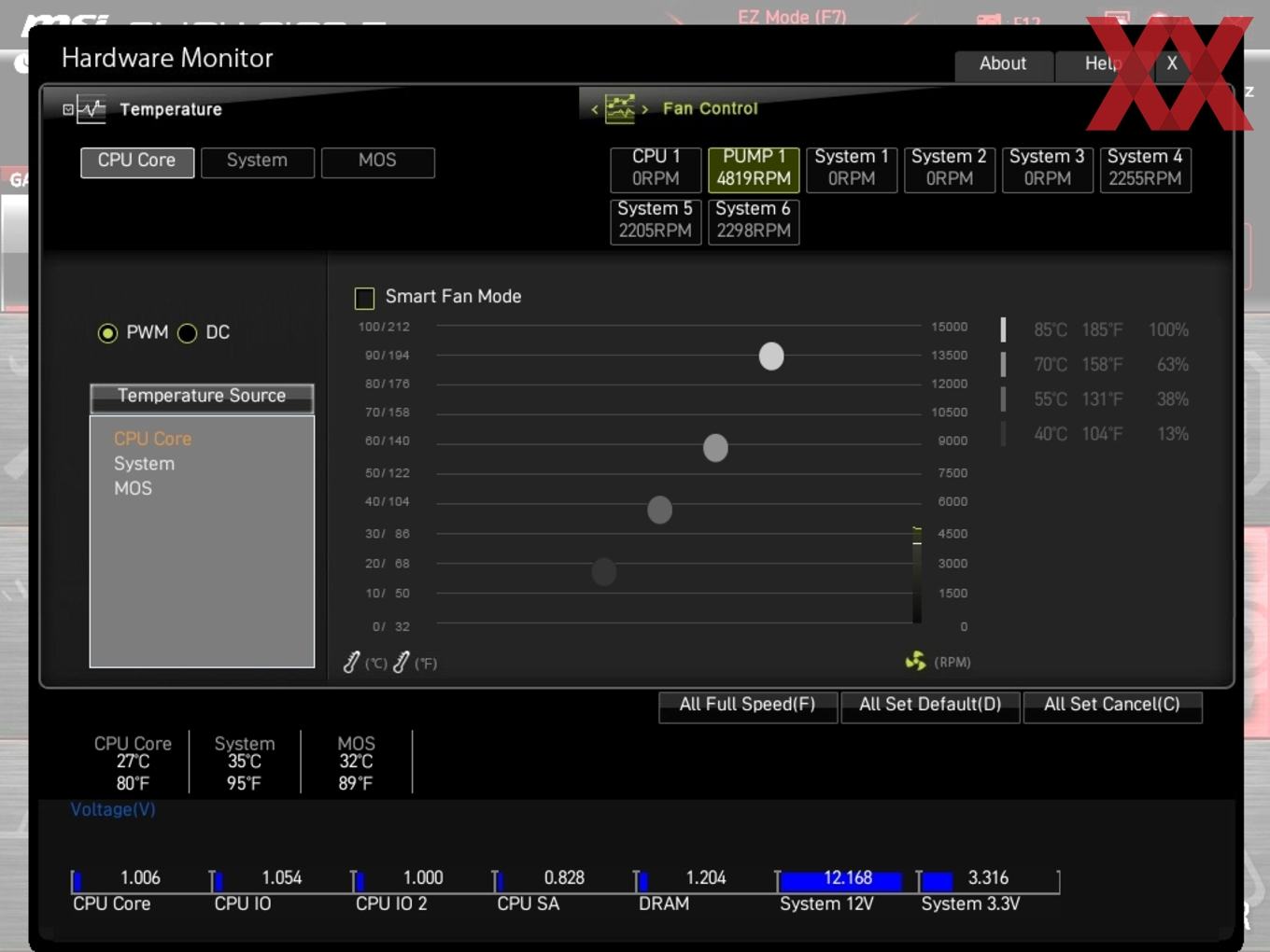Click EZ Mode (F7) in BIOS background

coord(792,16)
